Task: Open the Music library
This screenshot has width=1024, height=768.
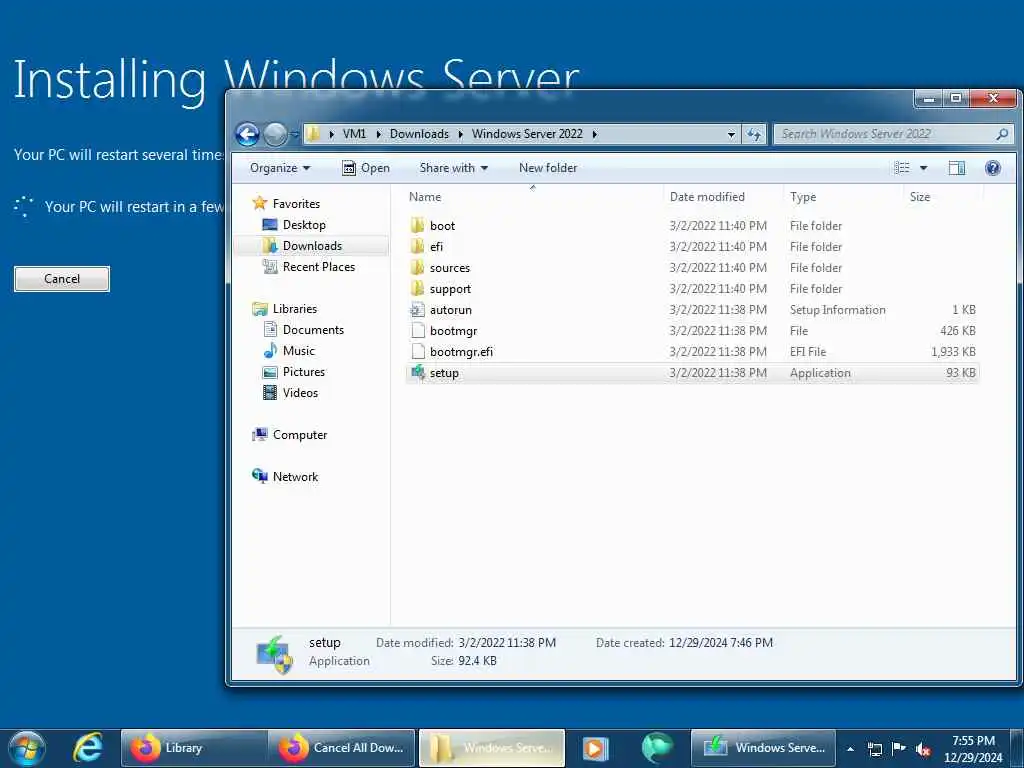Action: [298, 351]
